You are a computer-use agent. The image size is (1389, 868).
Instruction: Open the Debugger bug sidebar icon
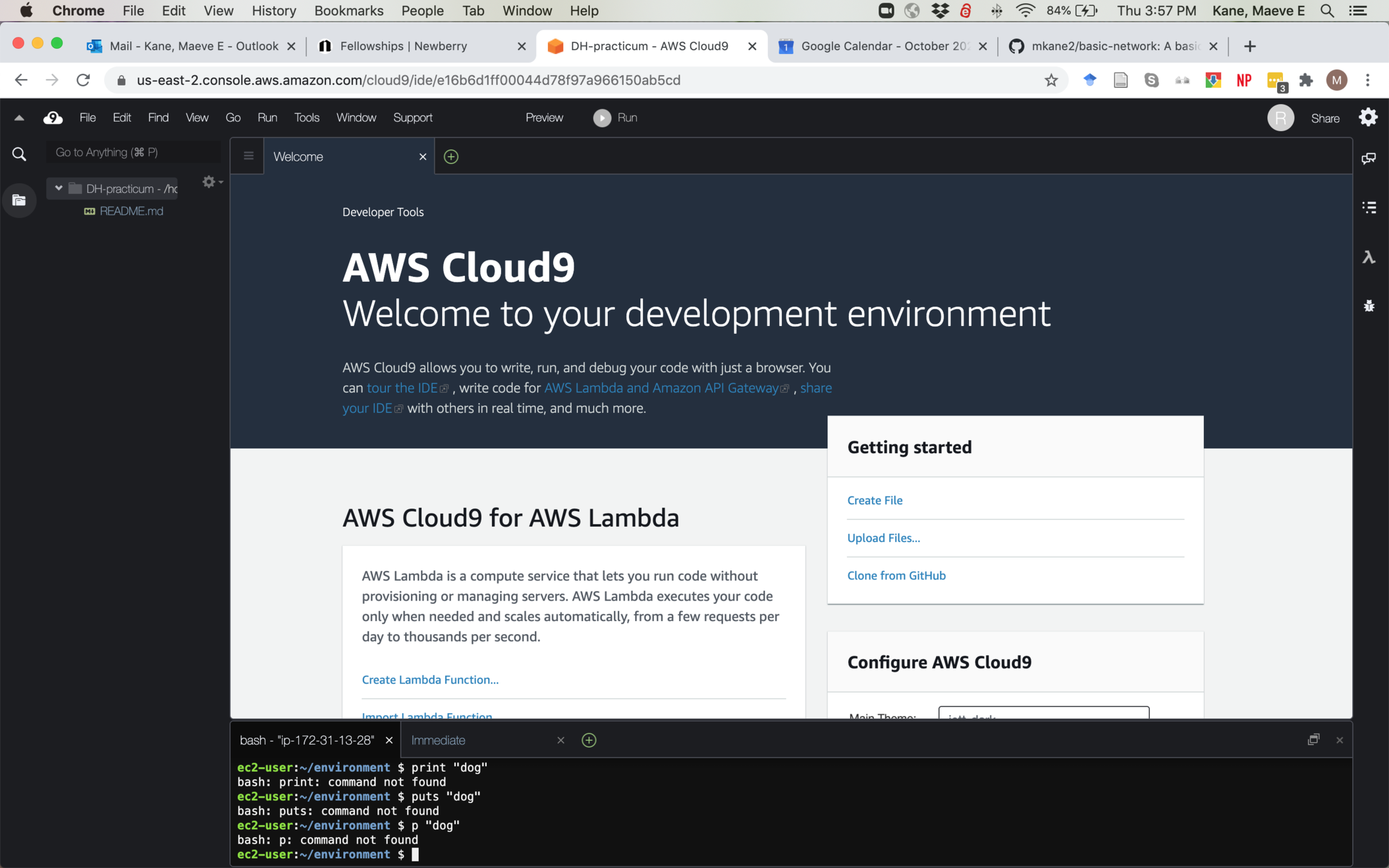click(1368, 306)
